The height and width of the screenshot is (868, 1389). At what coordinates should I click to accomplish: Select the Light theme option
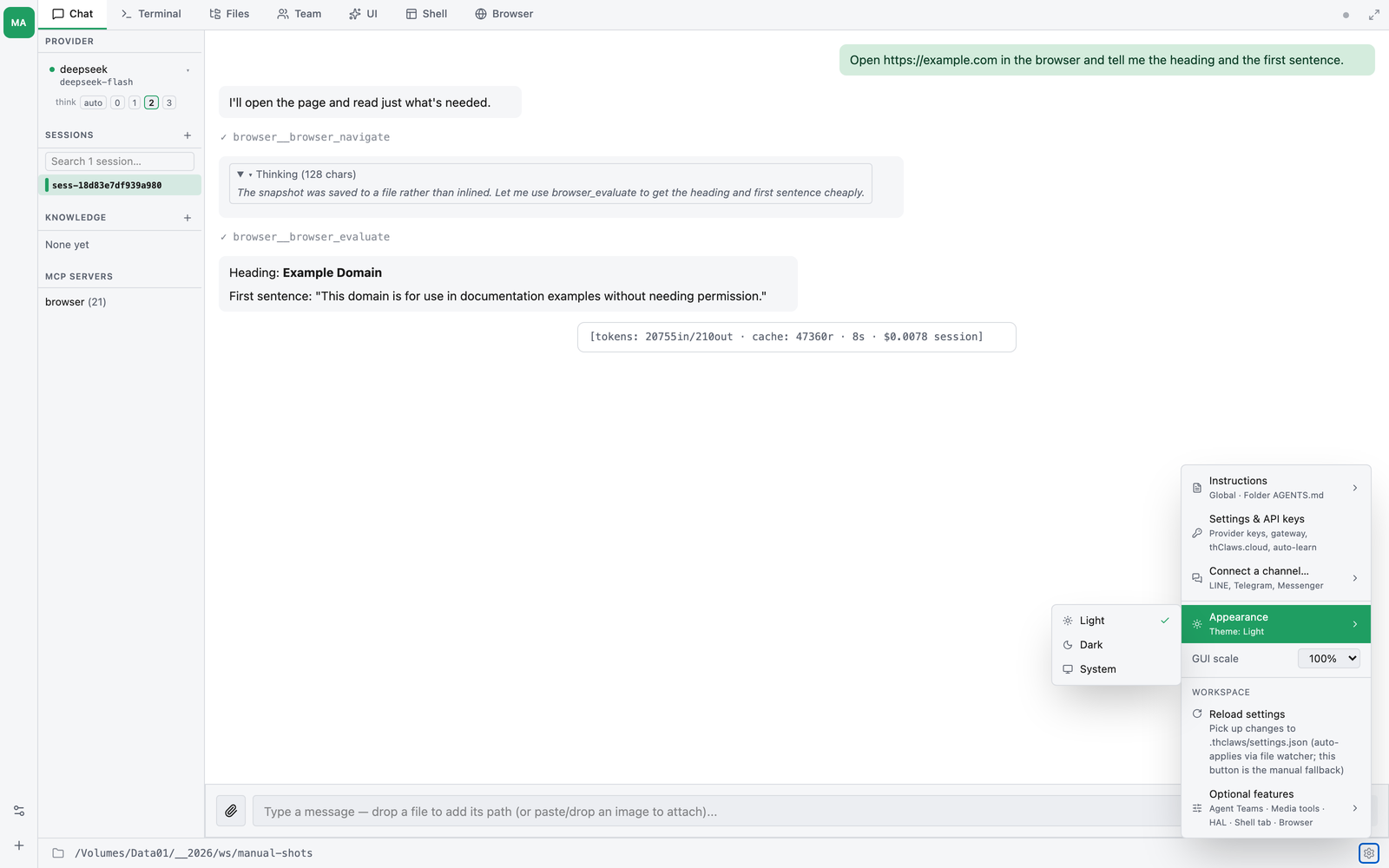click(x=1116, y=621)
